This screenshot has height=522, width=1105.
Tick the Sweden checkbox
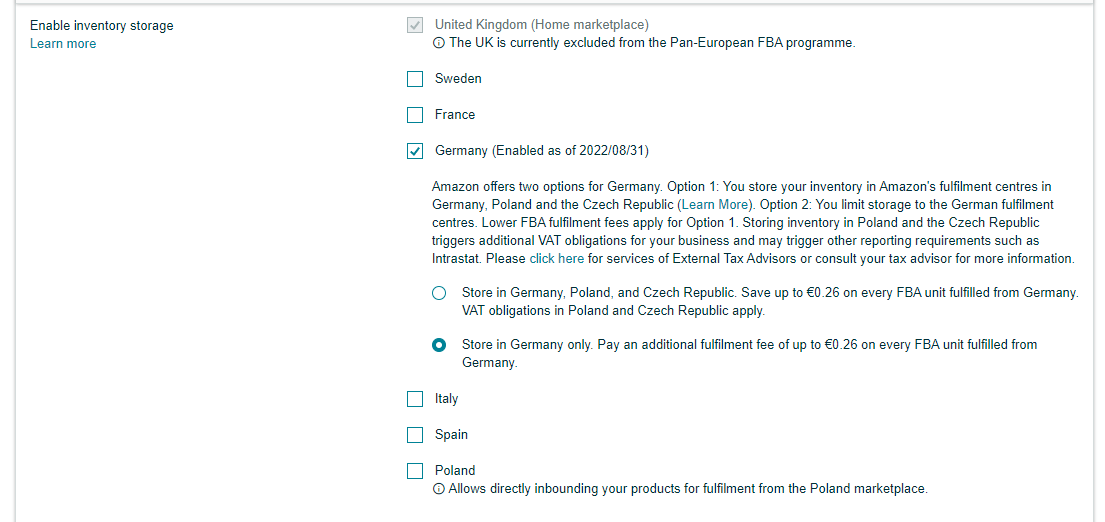[415, 79]
